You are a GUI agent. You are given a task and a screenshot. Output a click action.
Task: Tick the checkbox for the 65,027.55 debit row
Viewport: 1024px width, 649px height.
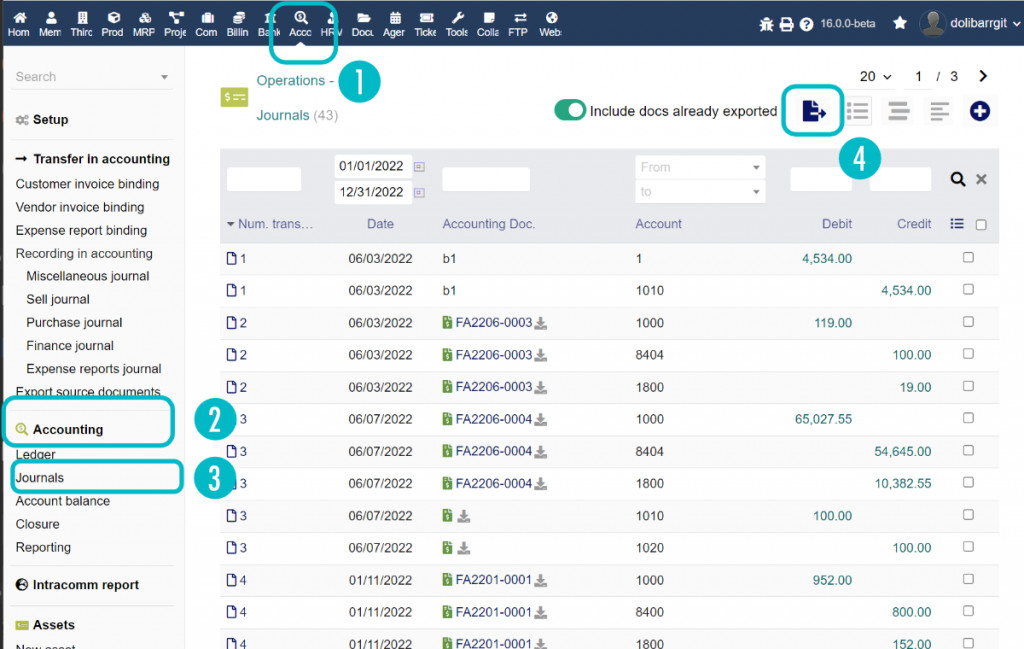pyautogui.click(x=967, y=419)
